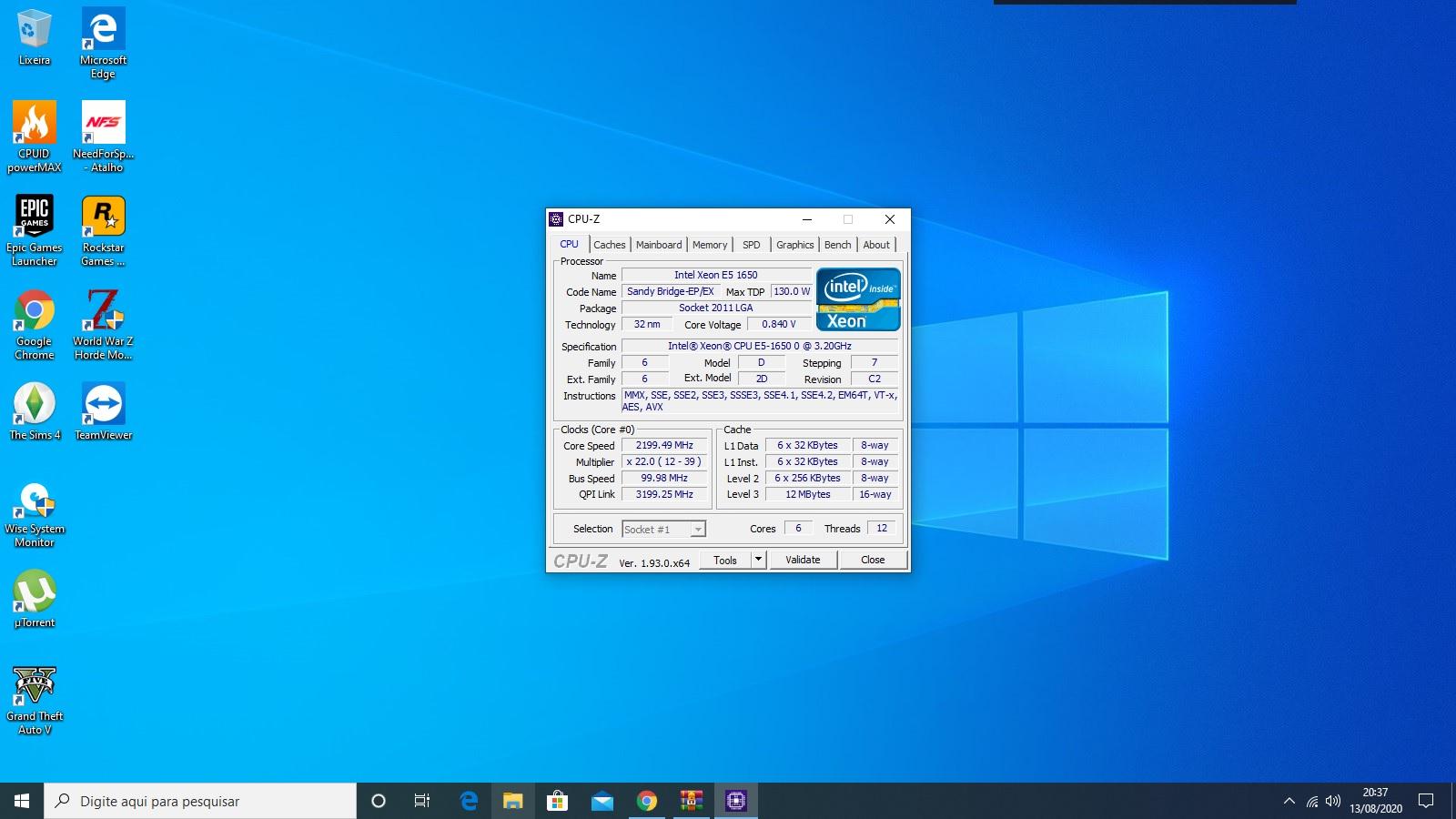Viewport: 1456px width, 819px height.
Task: Click the 'Intel Xeon E5 1650' name field
Action: (716, 275)
